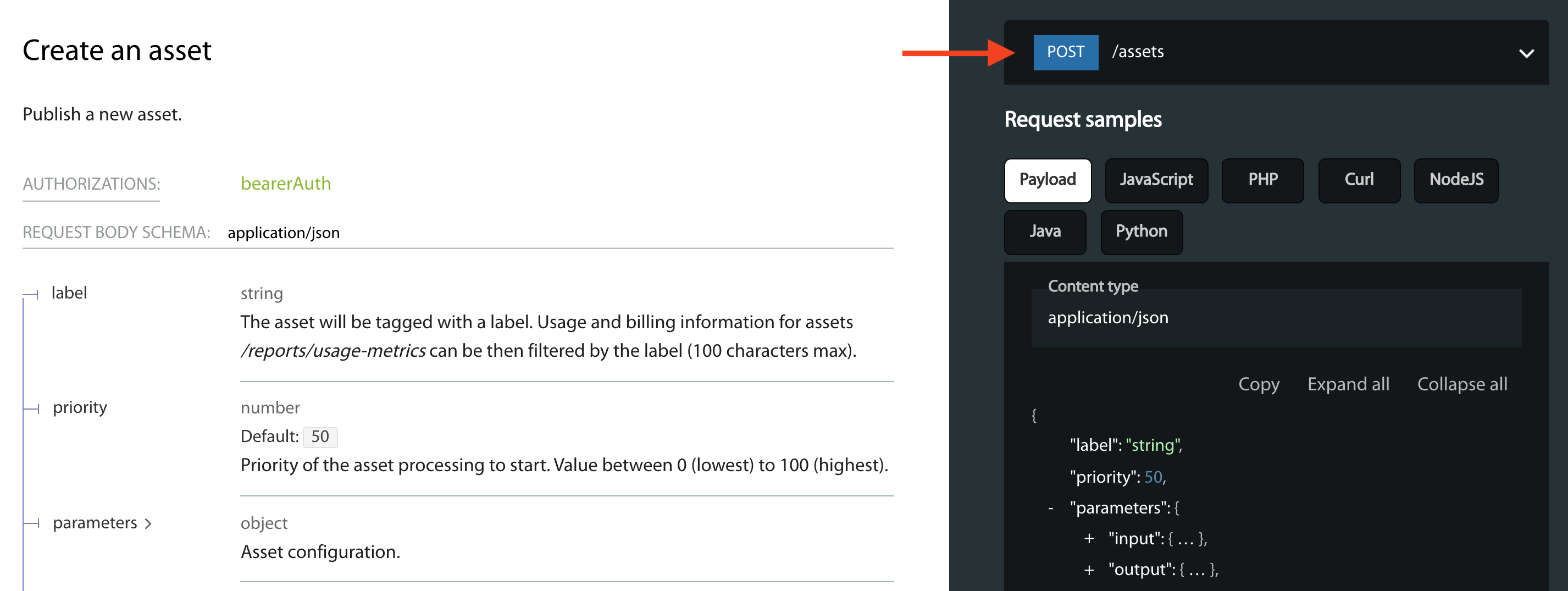Collapse the "parameters" JSON node minus
Screen dimensions: 1568x591
coord(1051,508)
